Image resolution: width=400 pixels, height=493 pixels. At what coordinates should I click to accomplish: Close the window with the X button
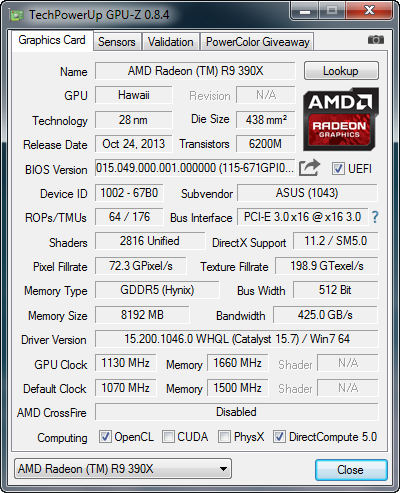click(x=369, y=11)
